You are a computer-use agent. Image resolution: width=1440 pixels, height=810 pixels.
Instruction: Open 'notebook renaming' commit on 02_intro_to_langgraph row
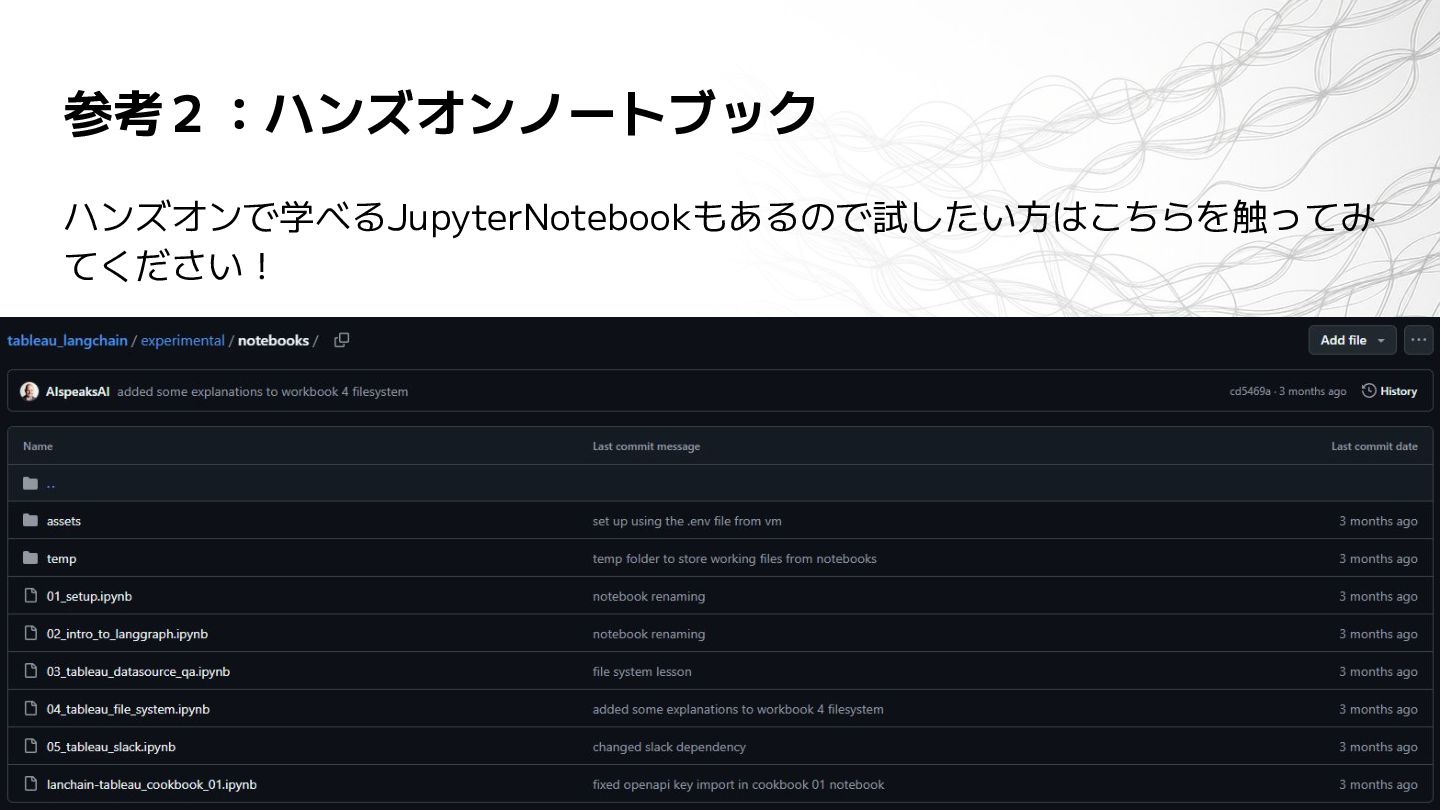point(649,634)
